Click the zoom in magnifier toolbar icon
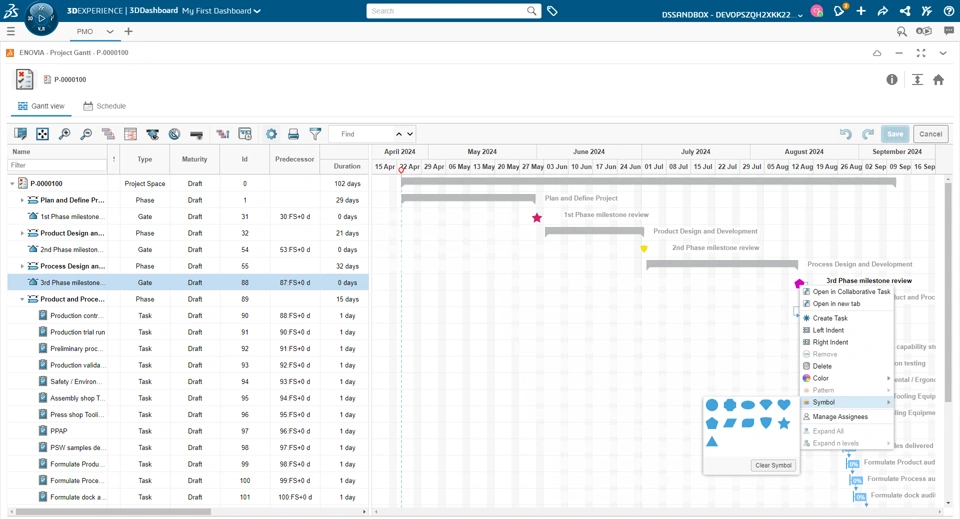 pyautogui.click(x=64, y=134)
